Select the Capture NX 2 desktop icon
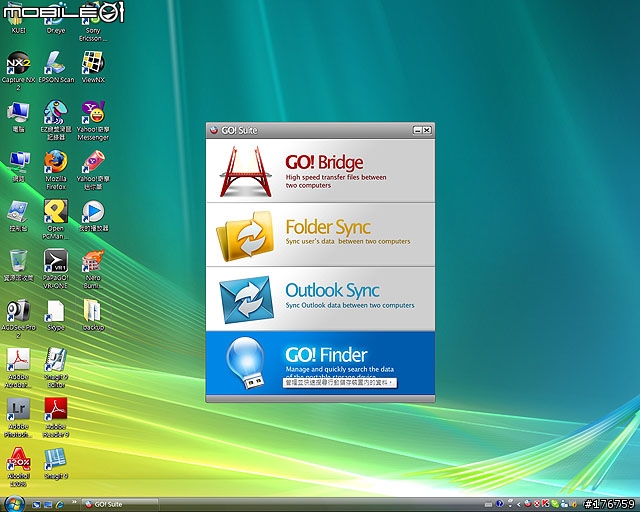This screenshot has height=512, width=640. point(18,70)
